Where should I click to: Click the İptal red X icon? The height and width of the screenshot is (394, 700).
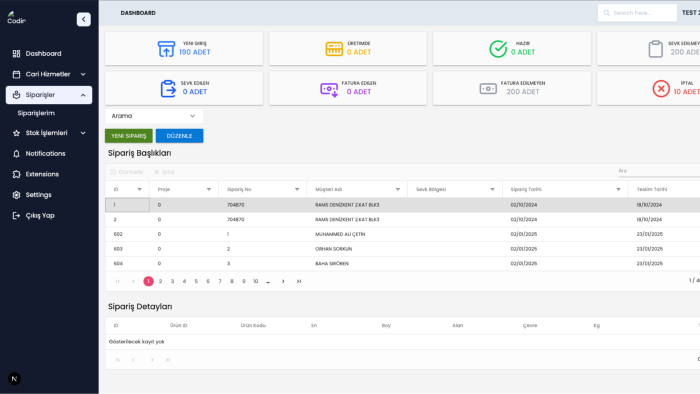pyautogui.click(x=661, y=88)
